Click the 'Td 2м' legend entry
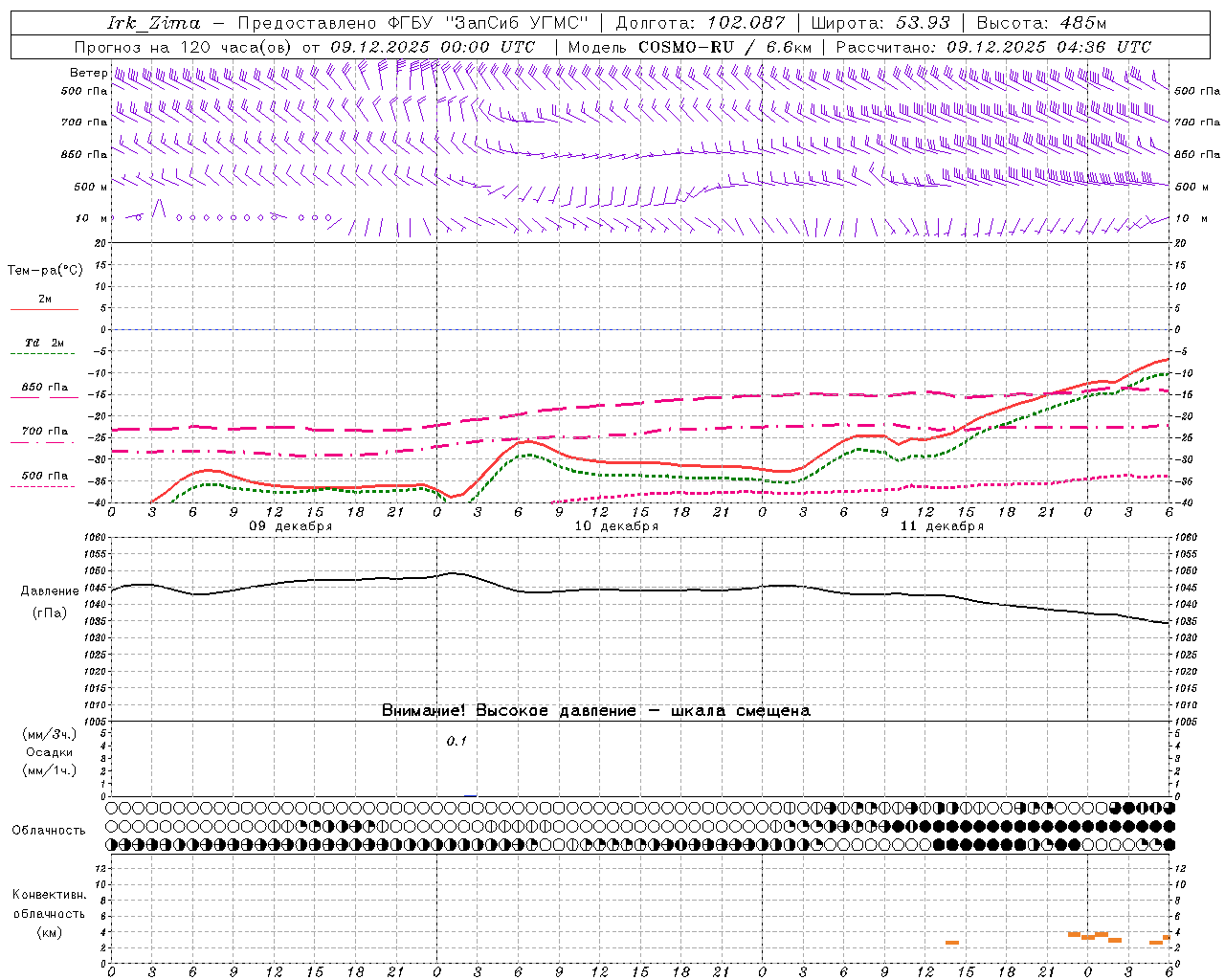1225x980 pixels. [x=44, y=343]
